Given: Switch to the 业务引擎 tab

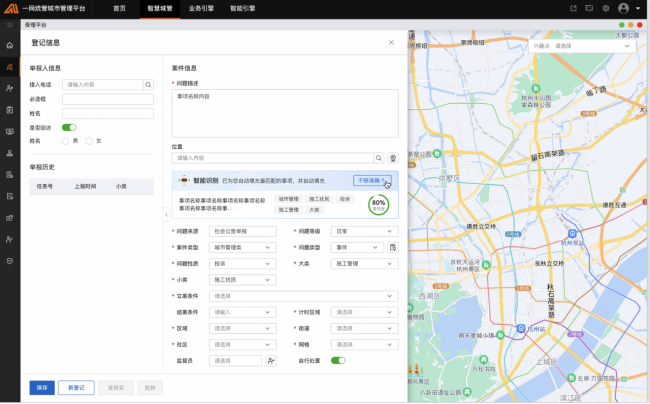Looking at the screenshot, I should tap(200, 8).
